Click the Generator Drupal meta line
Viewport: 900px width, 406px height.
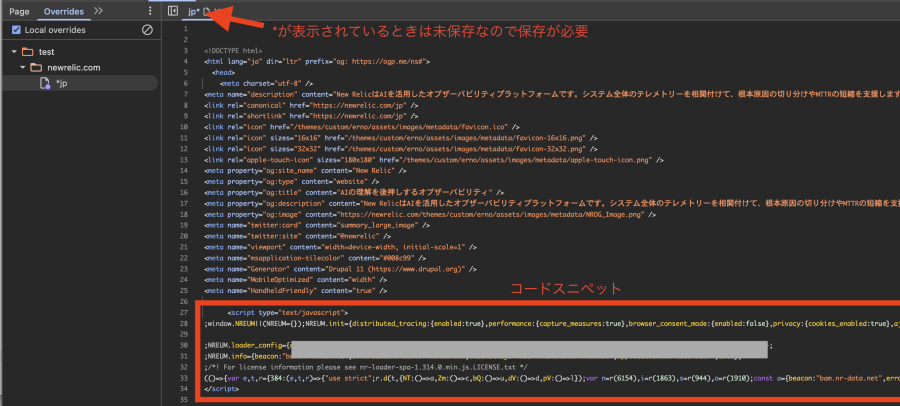[x=338, y=269]
